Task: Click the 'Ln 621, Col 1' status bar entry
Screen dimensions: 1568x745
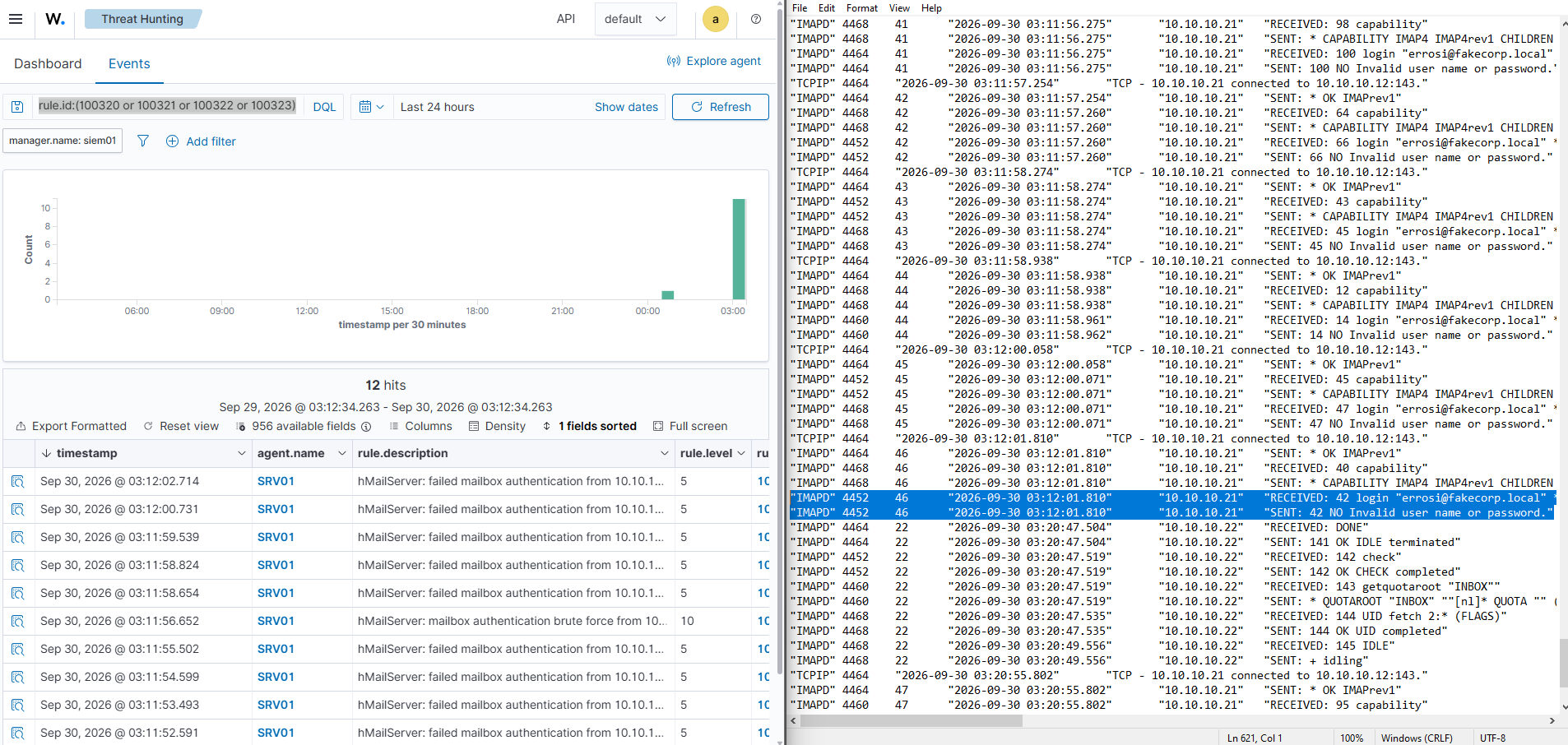Action: (x=1254, y=738)
